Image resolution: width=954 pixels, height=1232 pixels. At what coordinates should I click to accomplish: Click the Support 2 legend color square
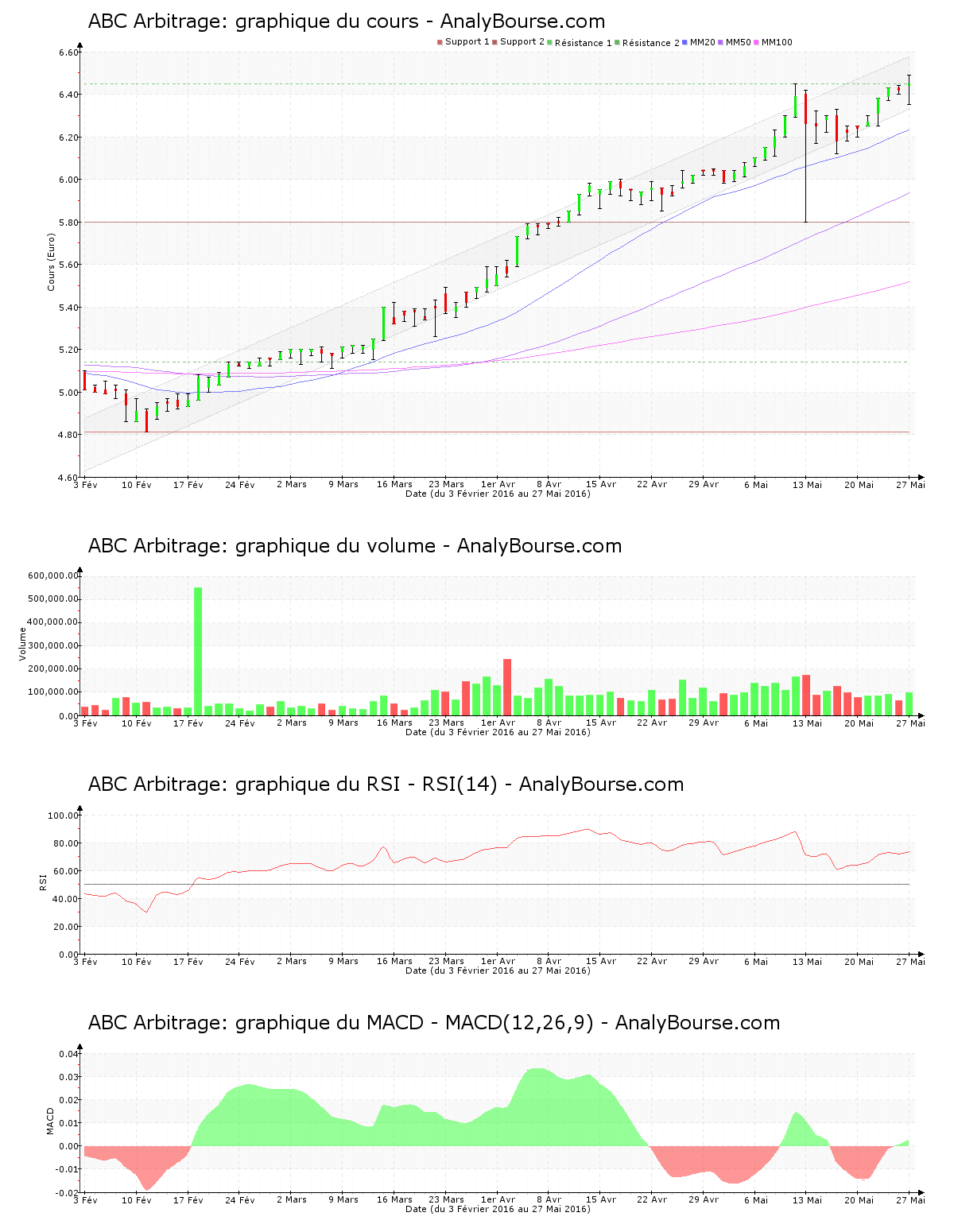click(x=494, y=42)
